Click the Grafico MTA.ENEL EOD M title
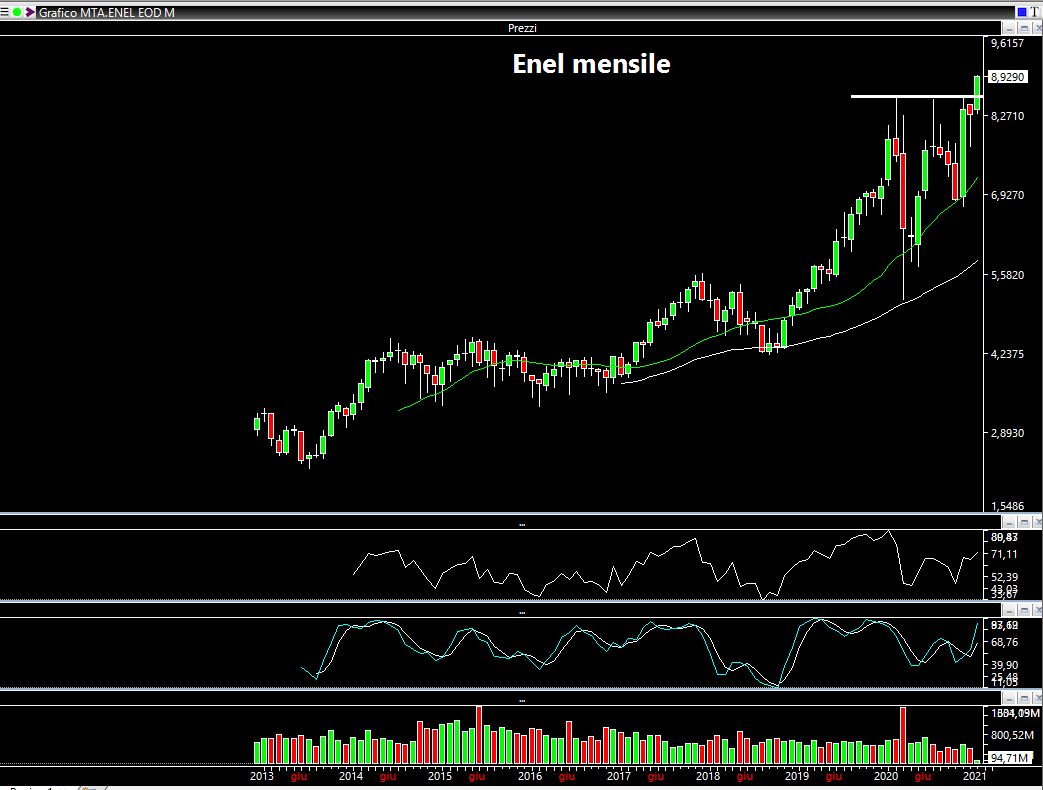The image size is (1043, 790). pyautogui.click(x=106, y=12)
